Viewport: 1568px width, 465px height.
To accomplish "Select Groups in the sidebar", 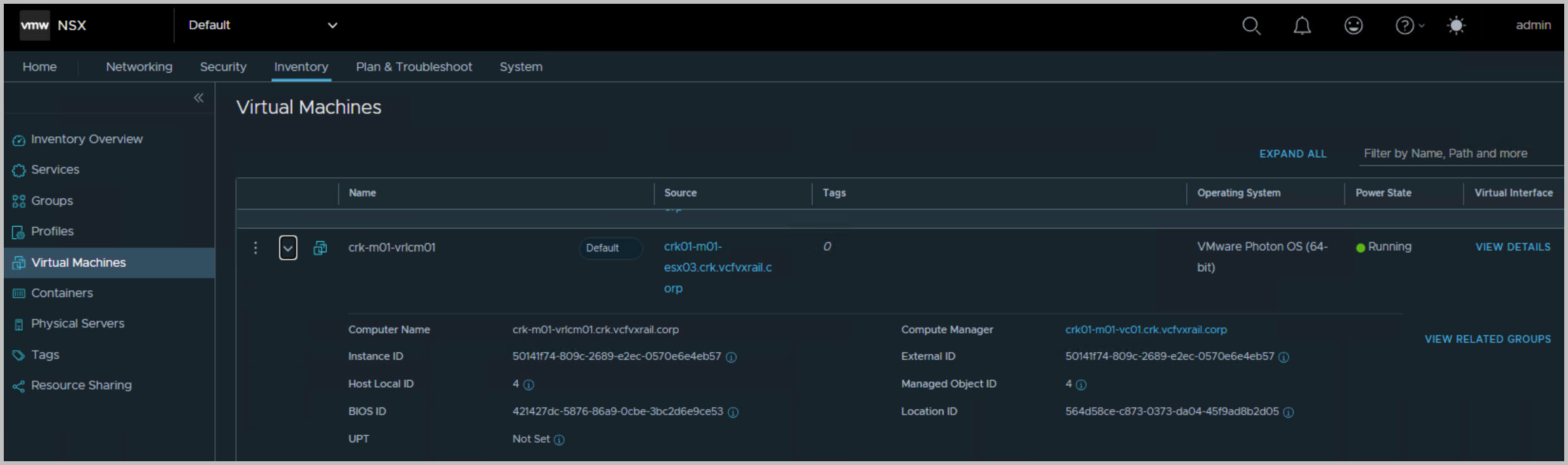I will [52, 201].
